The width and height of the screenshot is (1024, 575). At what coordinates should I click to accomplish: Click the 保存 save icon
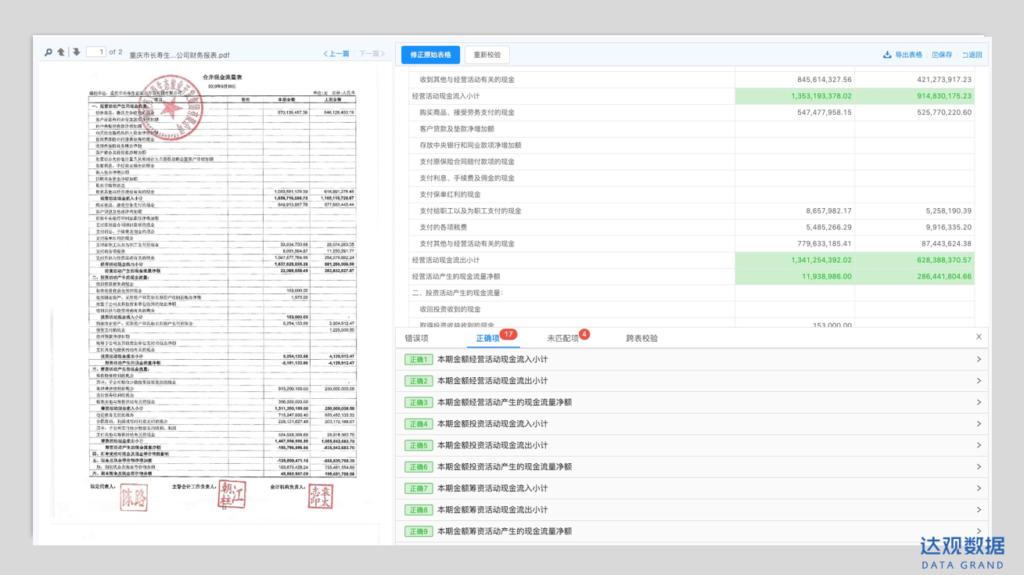click(x=935, y=55)
